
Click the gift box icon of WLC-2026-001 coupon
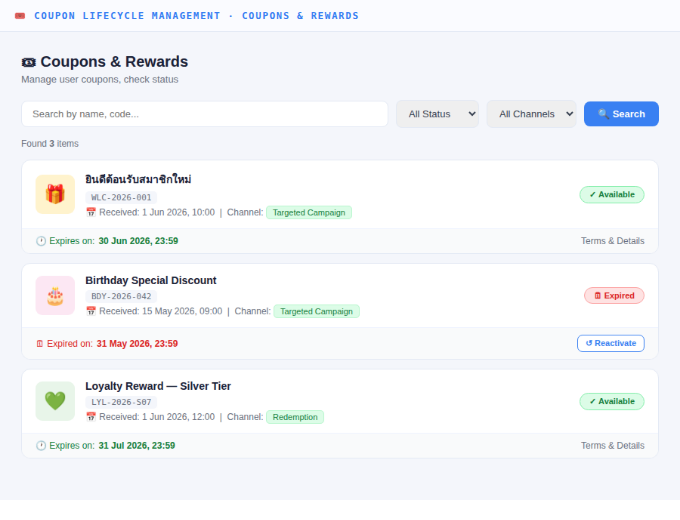click(x=55, y=194)
